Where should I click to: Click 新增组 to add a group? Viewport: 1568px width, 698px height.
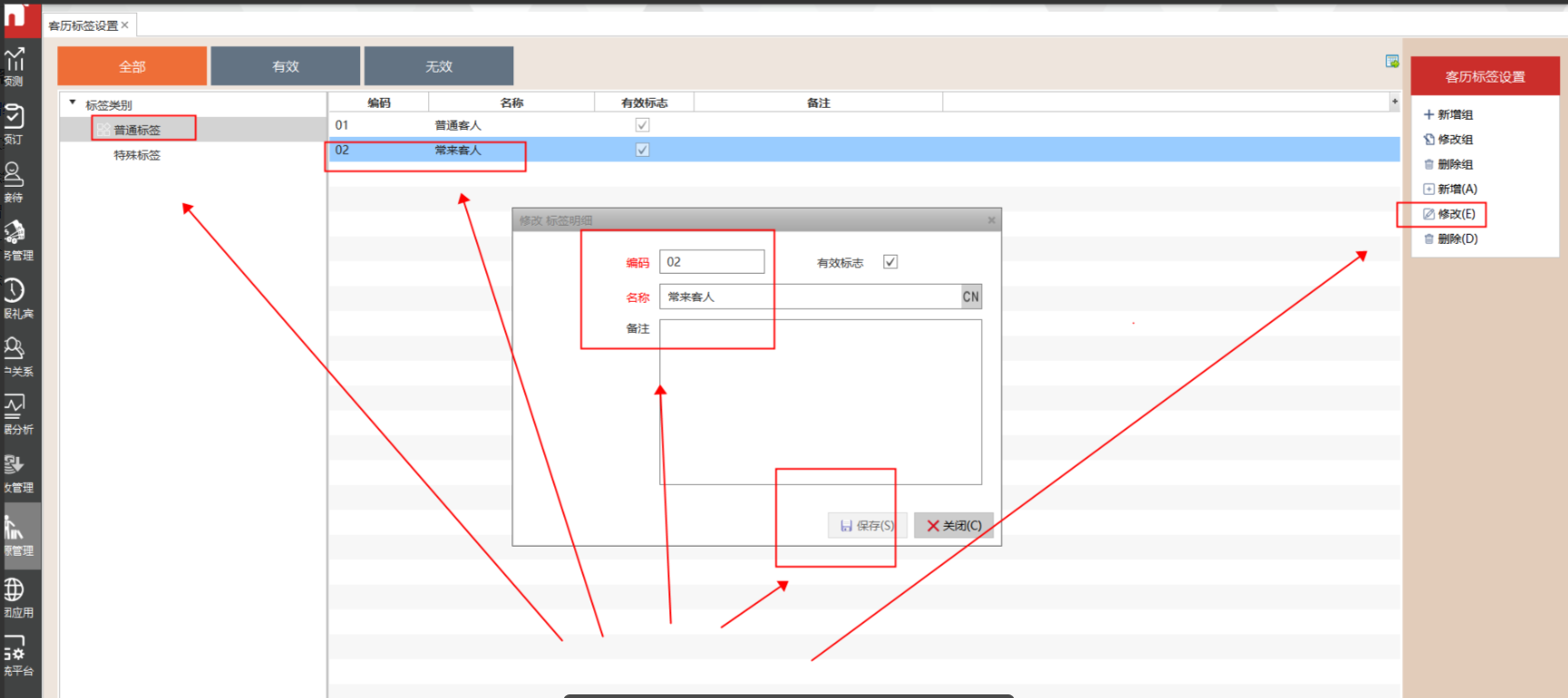click(1448, 115)
